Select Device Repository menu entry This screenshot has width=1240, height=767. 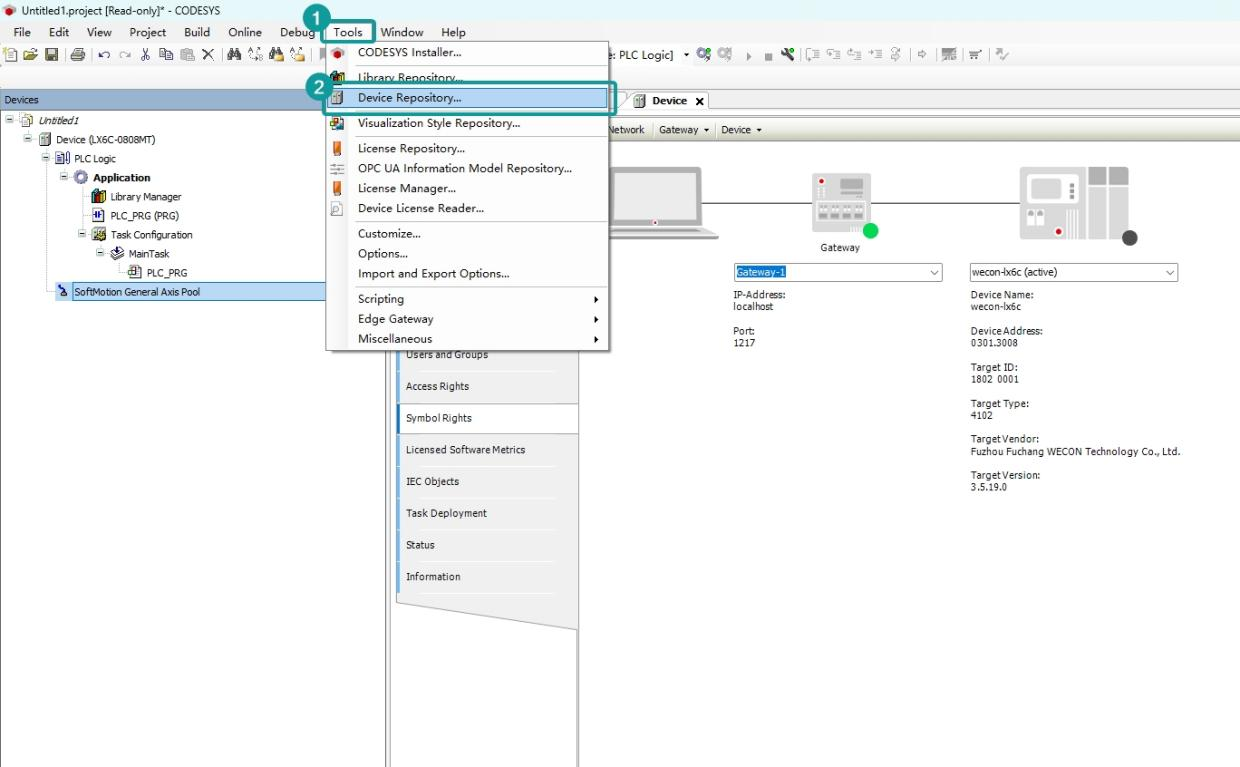click(x=409, y=98)
